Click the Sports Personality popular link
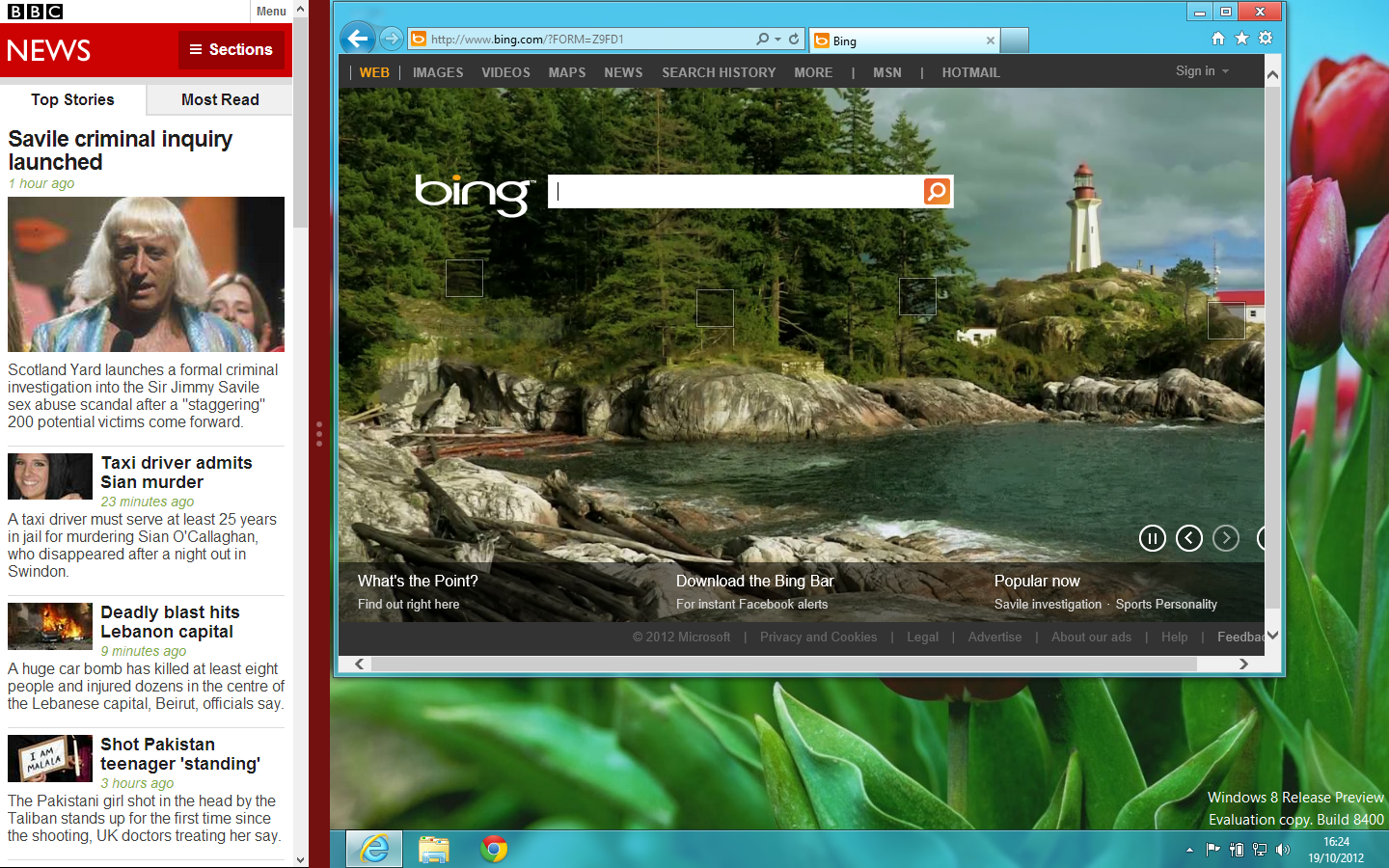This screenshot has height=868, width=1389. (1166, 604)
